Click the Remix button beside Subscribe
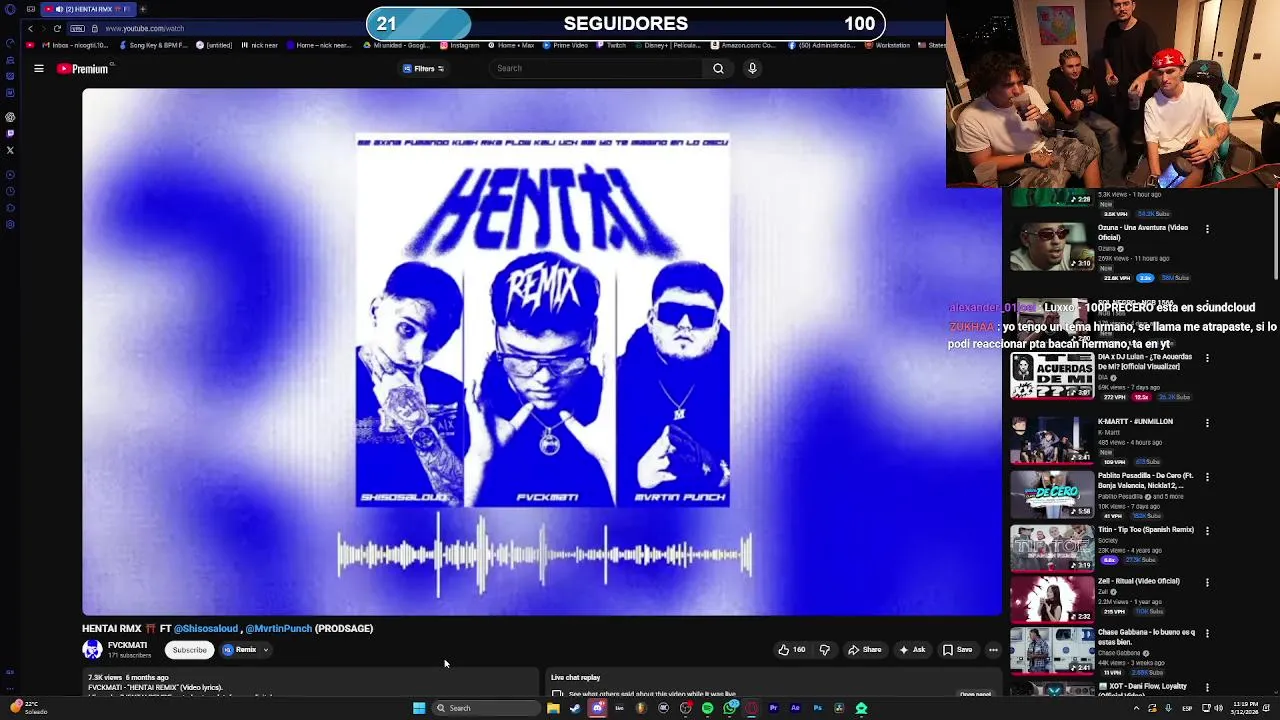 [x=240, y=650]
